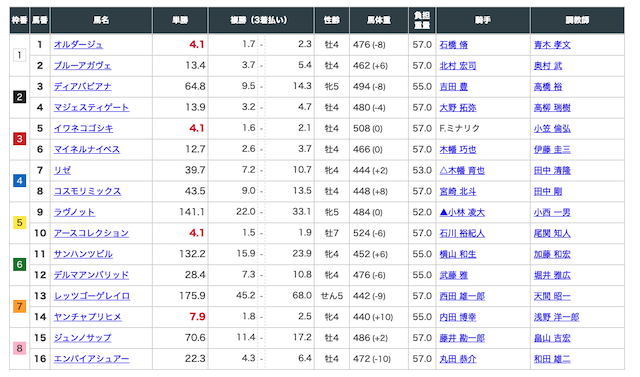Open horse ヤンチャプリヒメ link
This screenshot has height=377, width=640.
coord(87,317)
